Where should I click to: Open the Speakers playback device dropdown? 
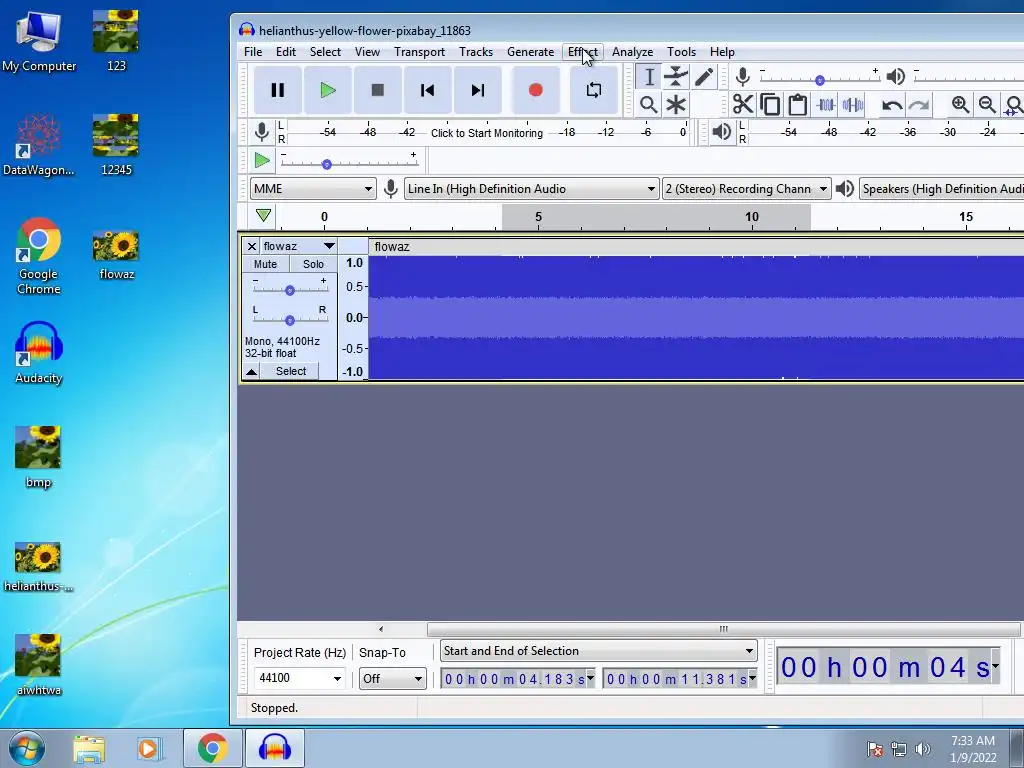[941, 189]
